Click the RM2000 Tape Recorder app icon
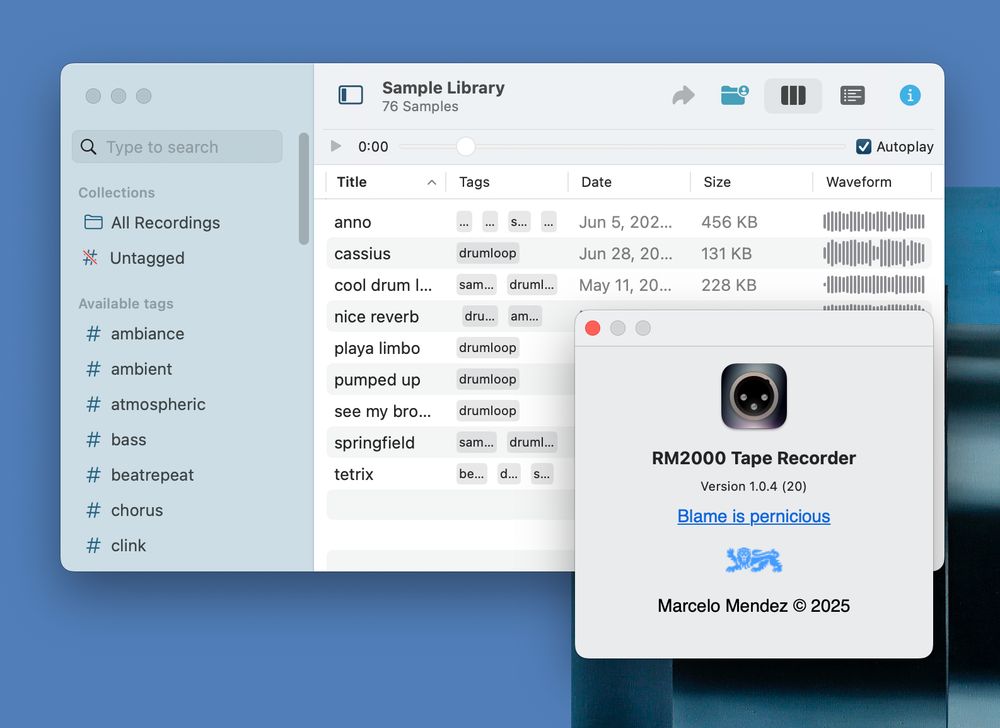 click(754, 396)
